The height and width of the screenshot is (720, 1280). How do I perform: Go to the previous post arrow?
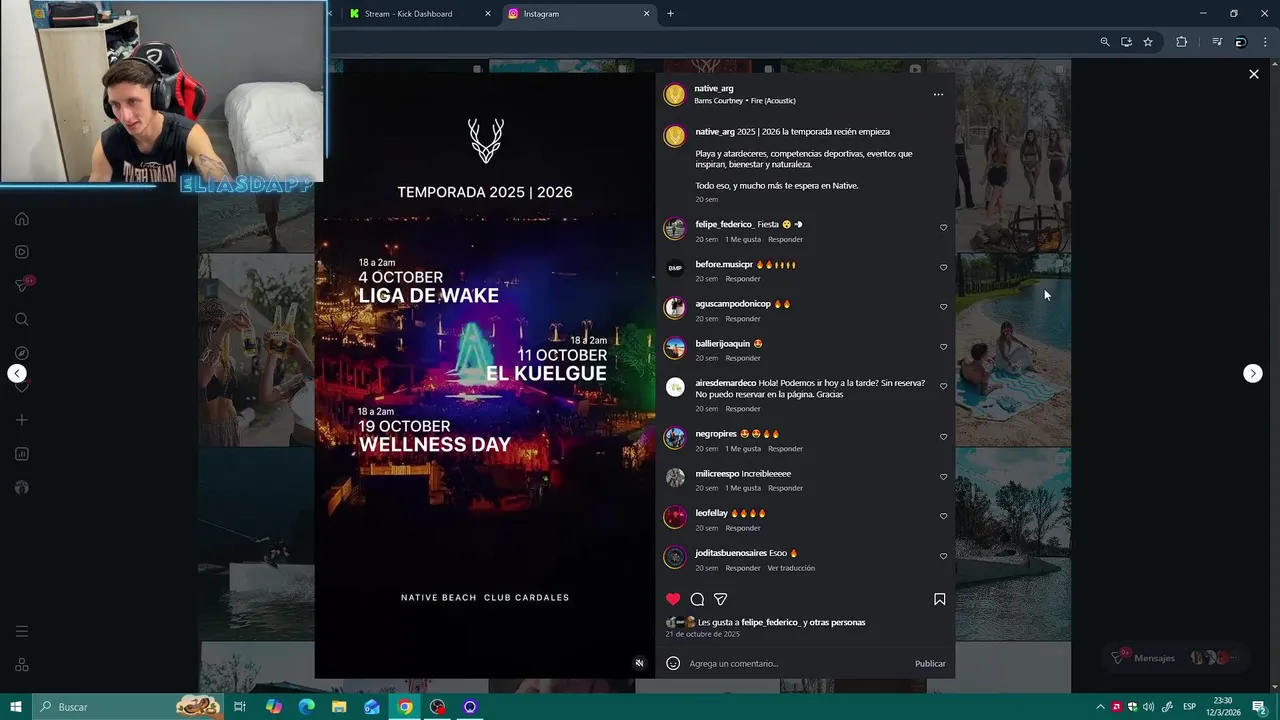[16, 373]
